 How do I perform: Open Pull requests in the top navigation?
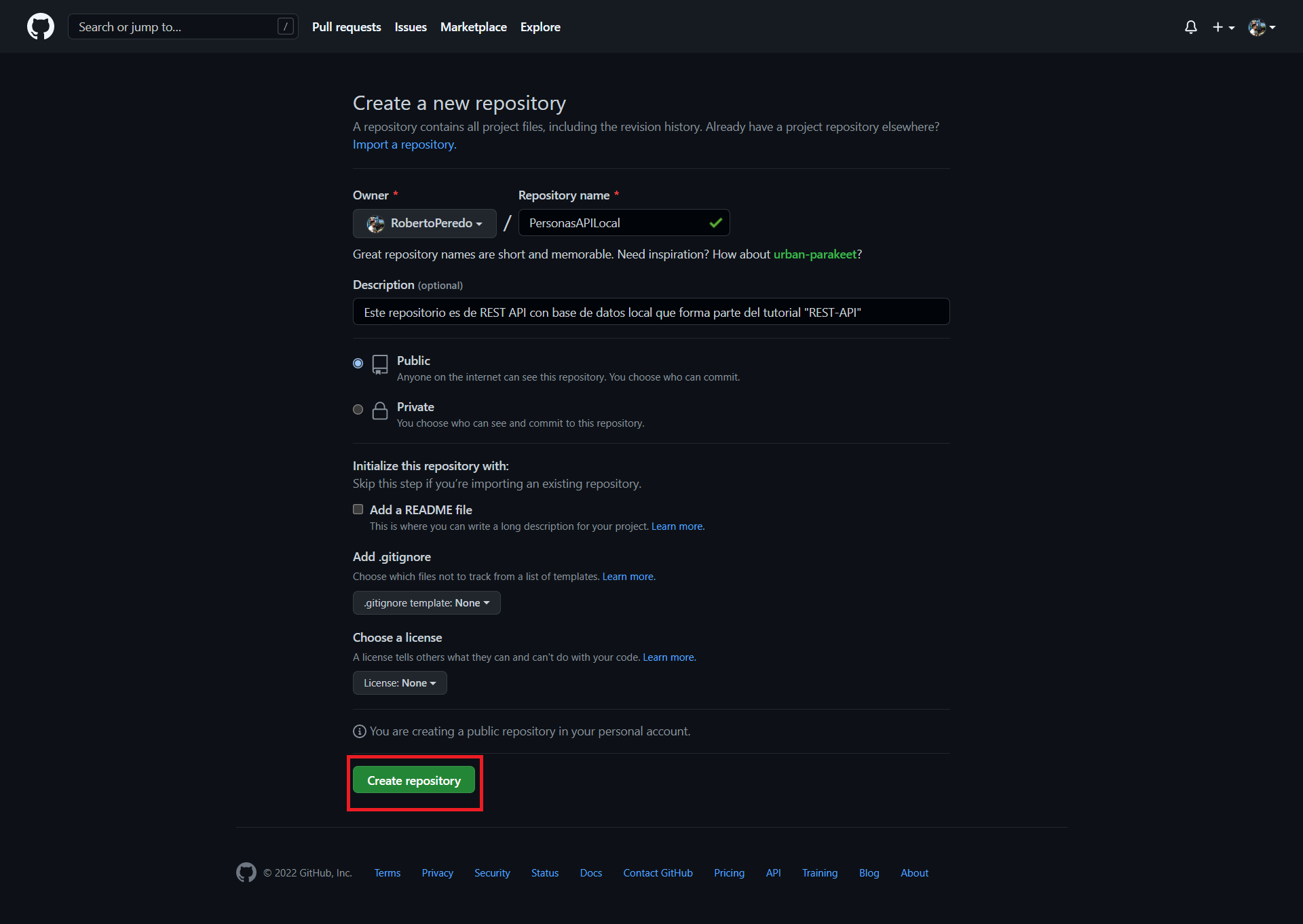(x=347, y=27)
